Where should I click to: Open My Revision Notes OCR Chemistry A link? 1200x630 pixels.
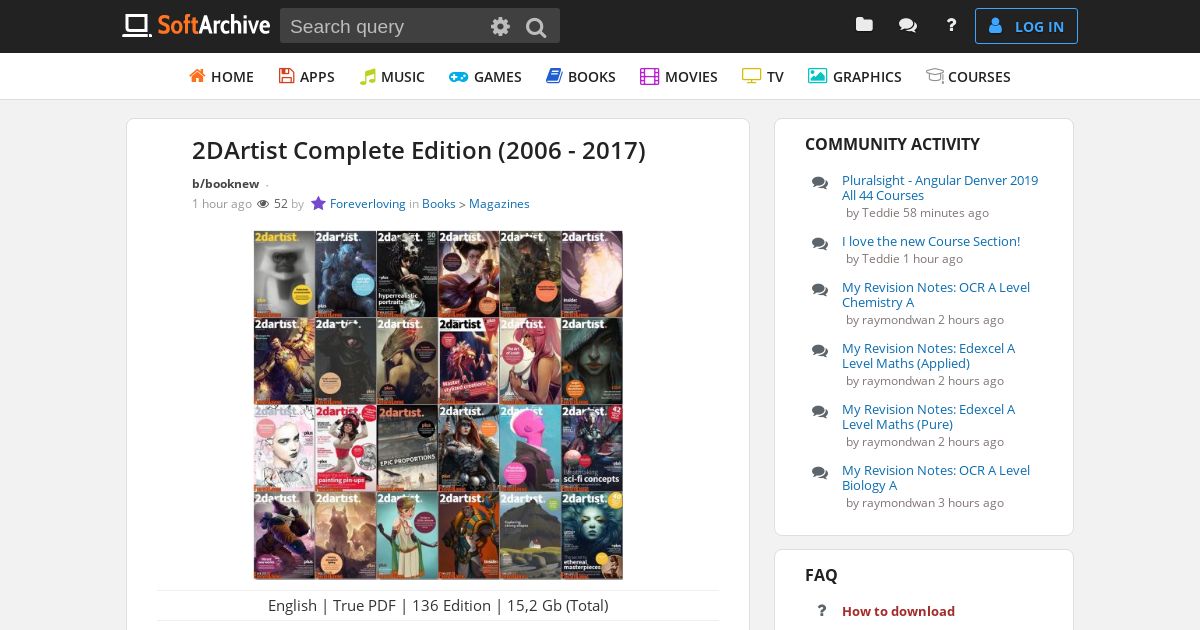[x=936, y=295]
